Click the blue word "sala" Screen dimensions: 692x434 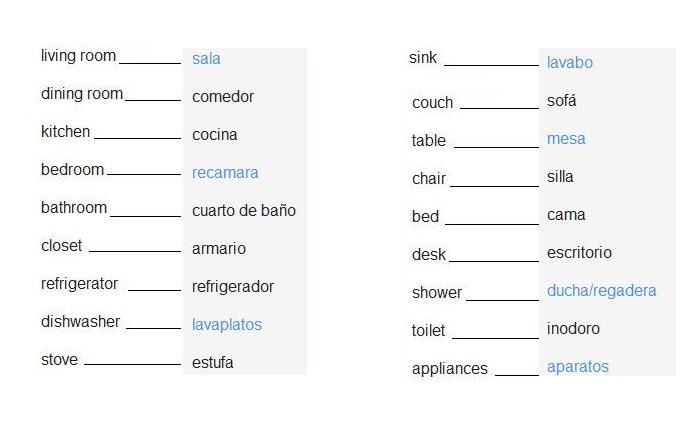click(x=206, y=59)
